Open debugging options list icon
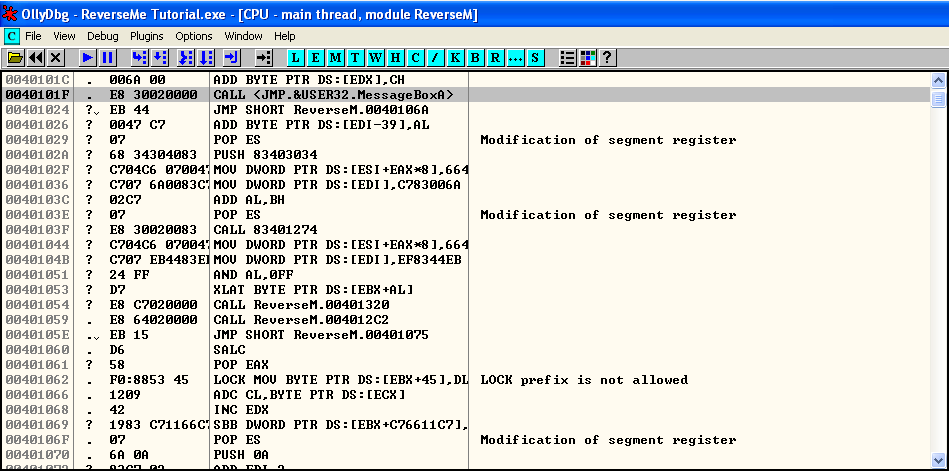This screenshot has height=471, width=949. point(568,58)
